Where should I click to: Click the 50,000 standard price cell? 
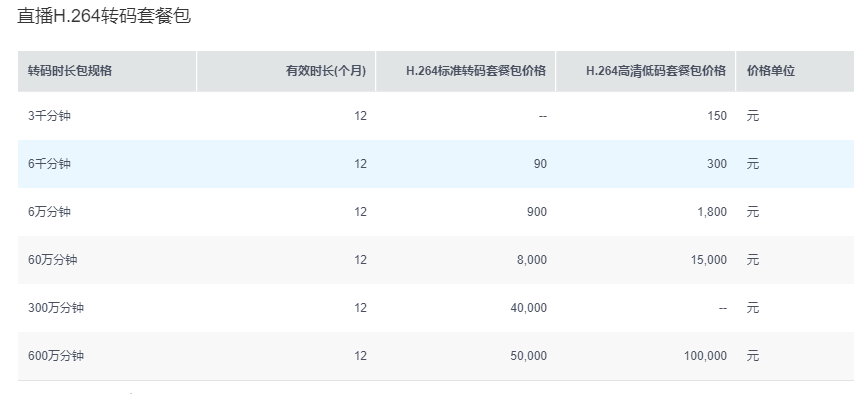[528, 355]
